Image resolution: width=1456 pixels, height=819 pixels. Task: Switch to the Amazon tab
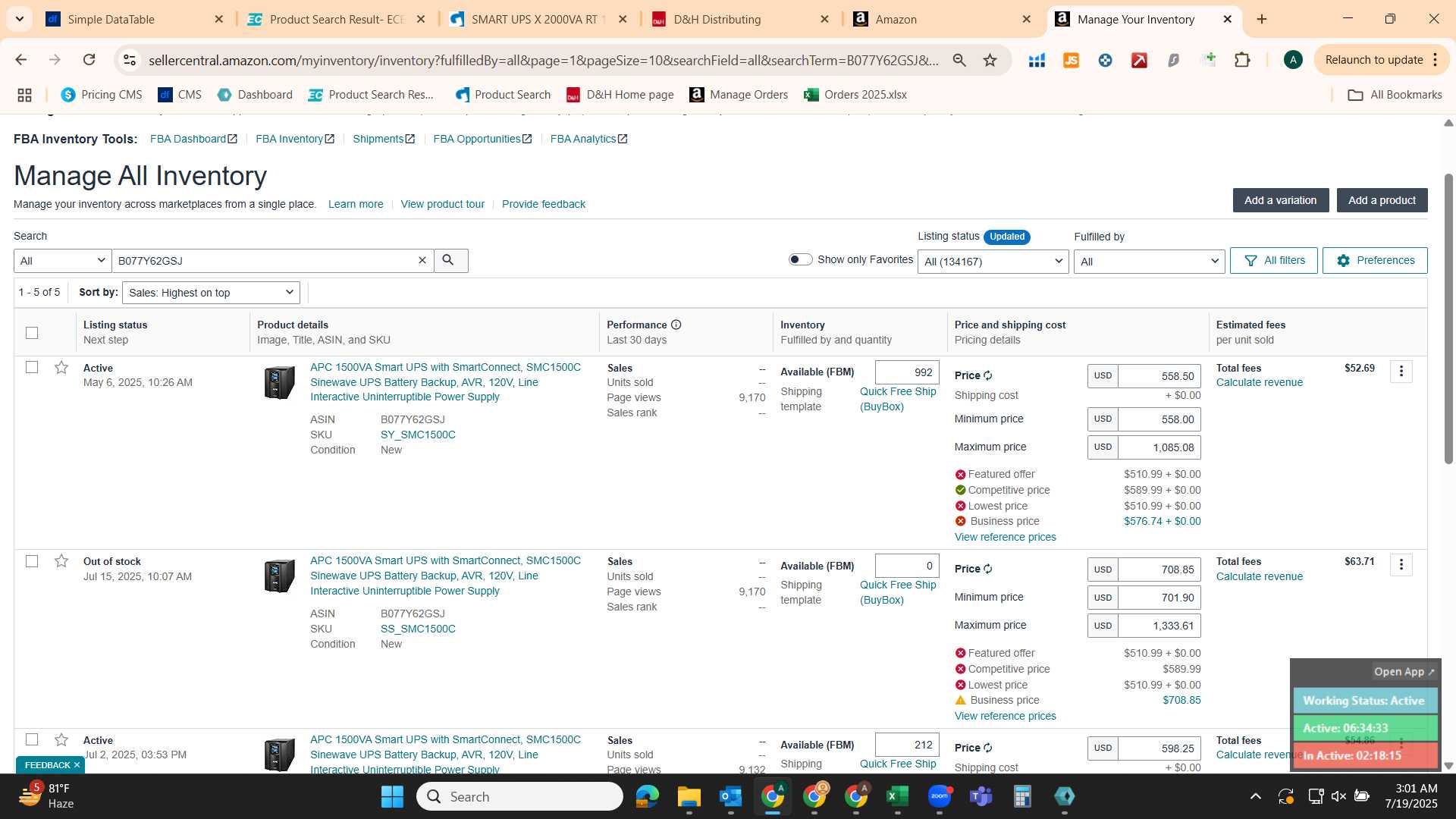[x=943, y=19]
